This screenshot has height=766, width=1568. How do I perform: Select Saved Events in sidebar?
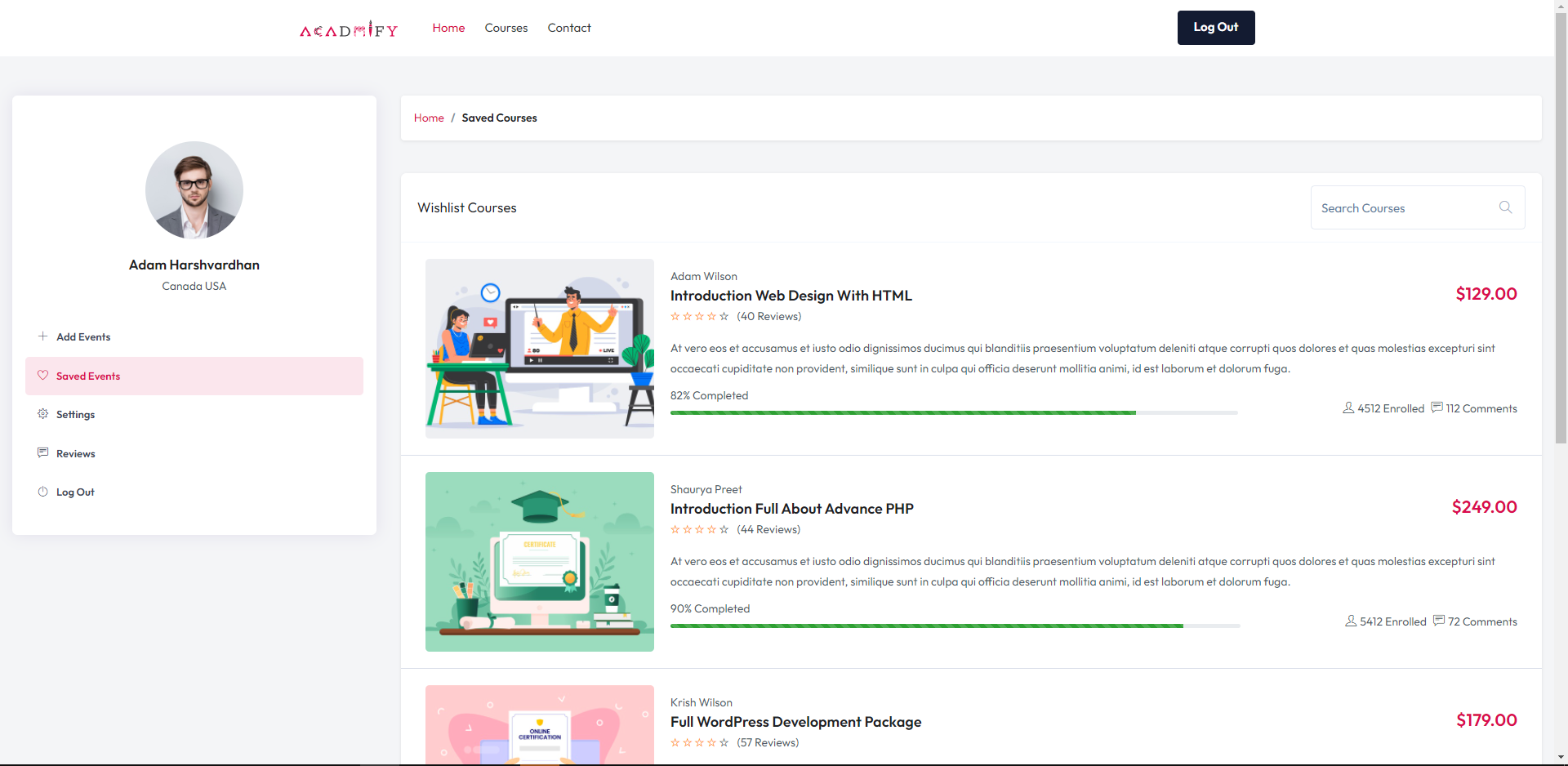194,376
